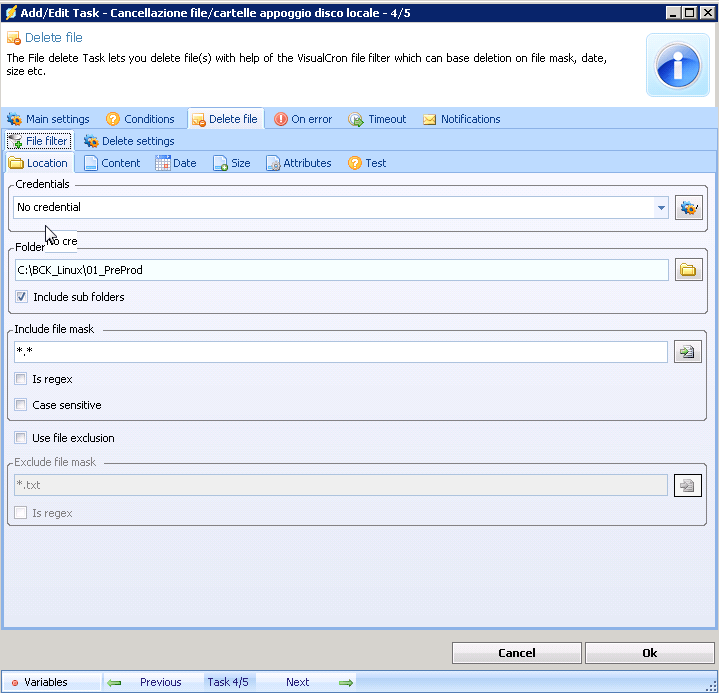Image resolution: width=719 pixels, height=693 pixels.
Task: Switch to the Delete settings tab
Action: [x=129, y=141]
